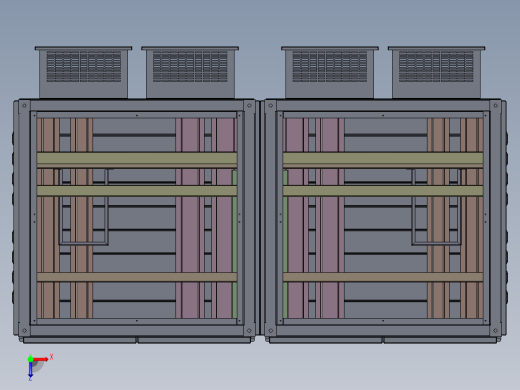Pick the small rectangular frame inside left cabinet
520x390 pixels.
click(x=84, y=207)
